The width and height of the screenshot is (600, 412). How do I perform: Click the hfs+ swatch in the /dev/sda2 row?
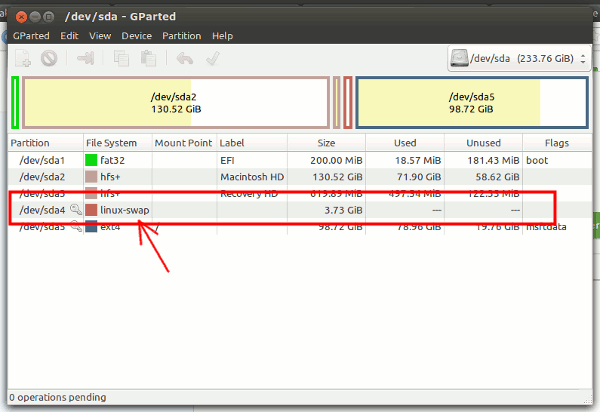coord(91,177)
